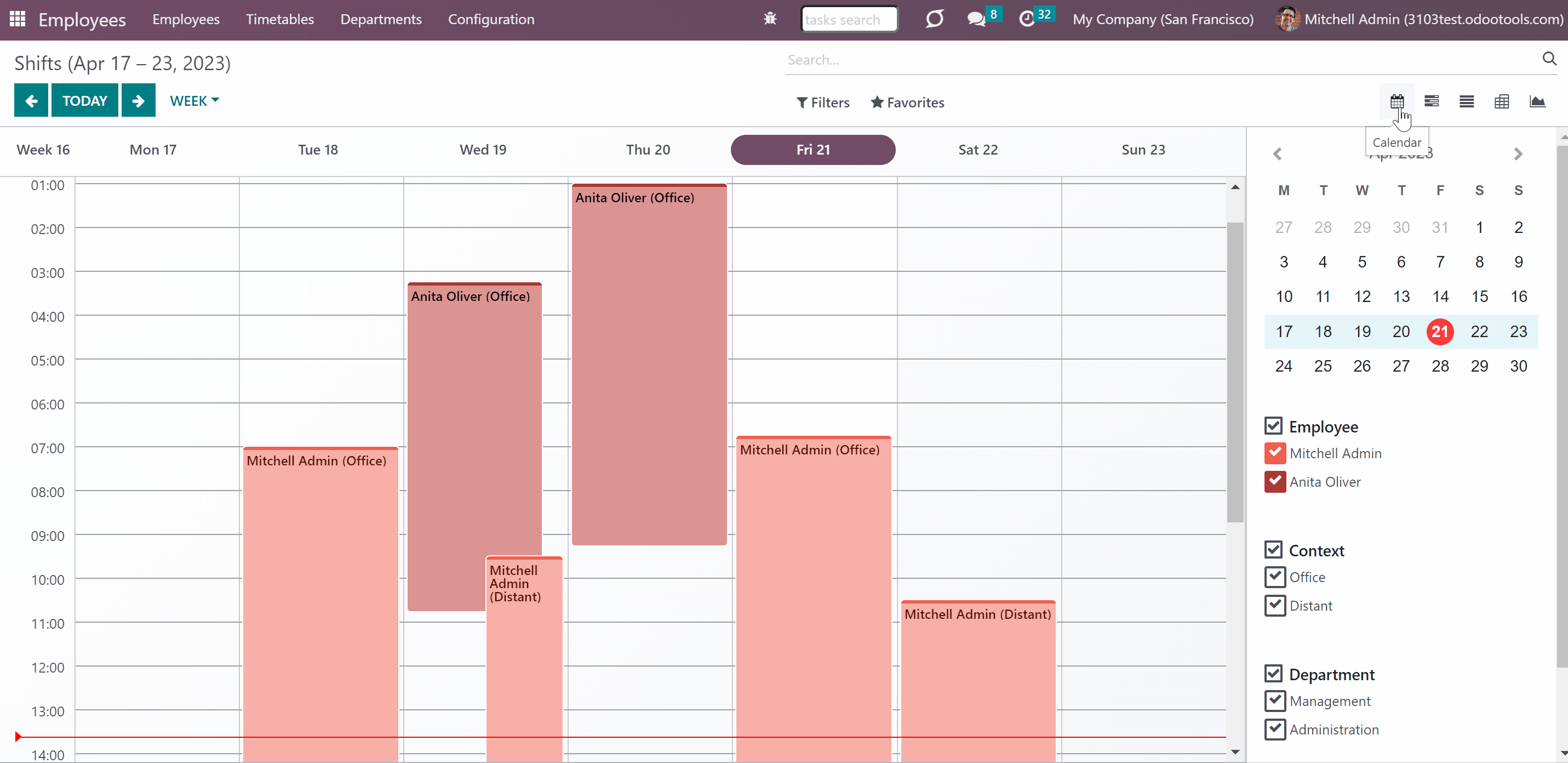Screen dimensions: 1568x763
Task: Uncheck Anita Oliver employee filter
Action: pyautogui.click(x=1275, y=482)
